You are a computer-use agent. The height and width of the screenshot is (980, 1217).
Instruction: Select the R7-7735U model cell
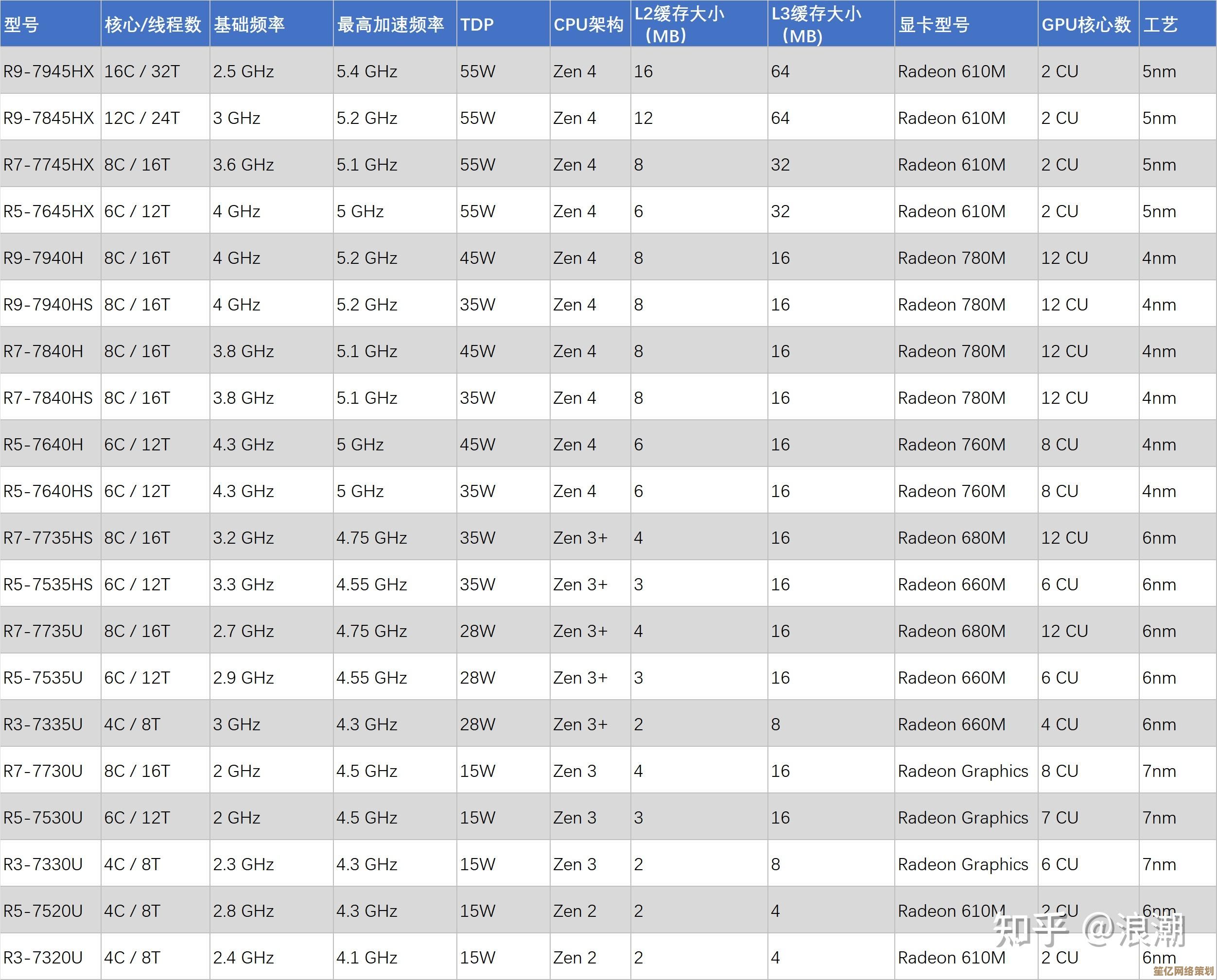click(43, 631)
